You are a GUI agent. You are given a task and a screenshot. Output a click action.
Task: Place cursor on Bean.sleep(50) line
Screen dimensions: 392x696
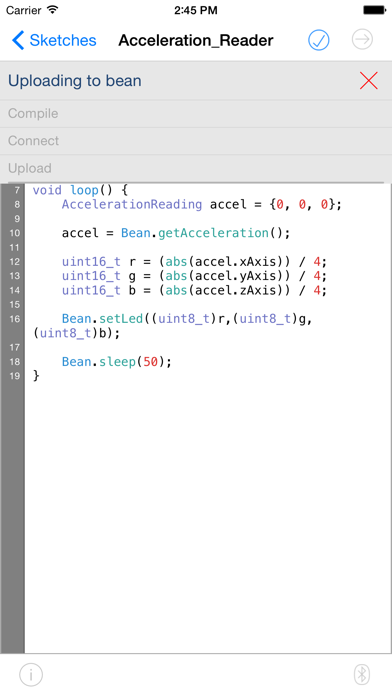[x=116, y=362]
